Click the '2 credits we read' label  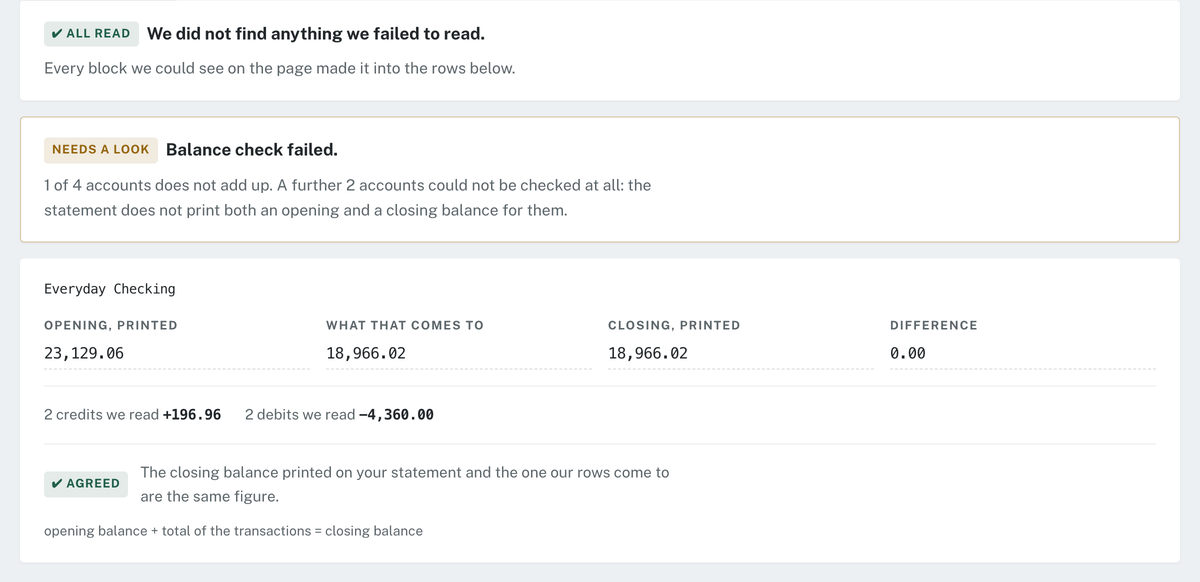pos(101,414)
